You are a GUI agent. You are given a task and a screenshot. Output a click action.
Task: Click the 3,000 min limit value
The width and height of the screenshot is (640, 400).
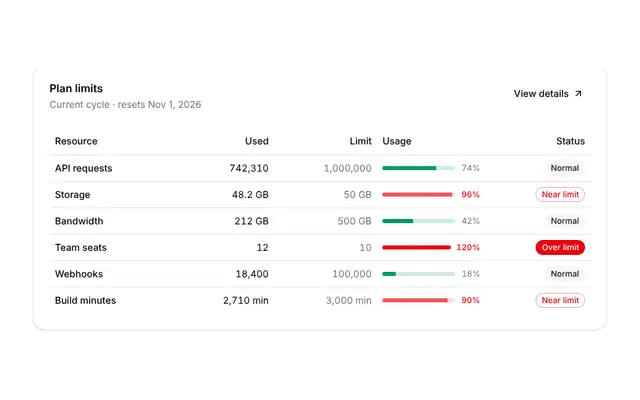[x=349, y=300]
